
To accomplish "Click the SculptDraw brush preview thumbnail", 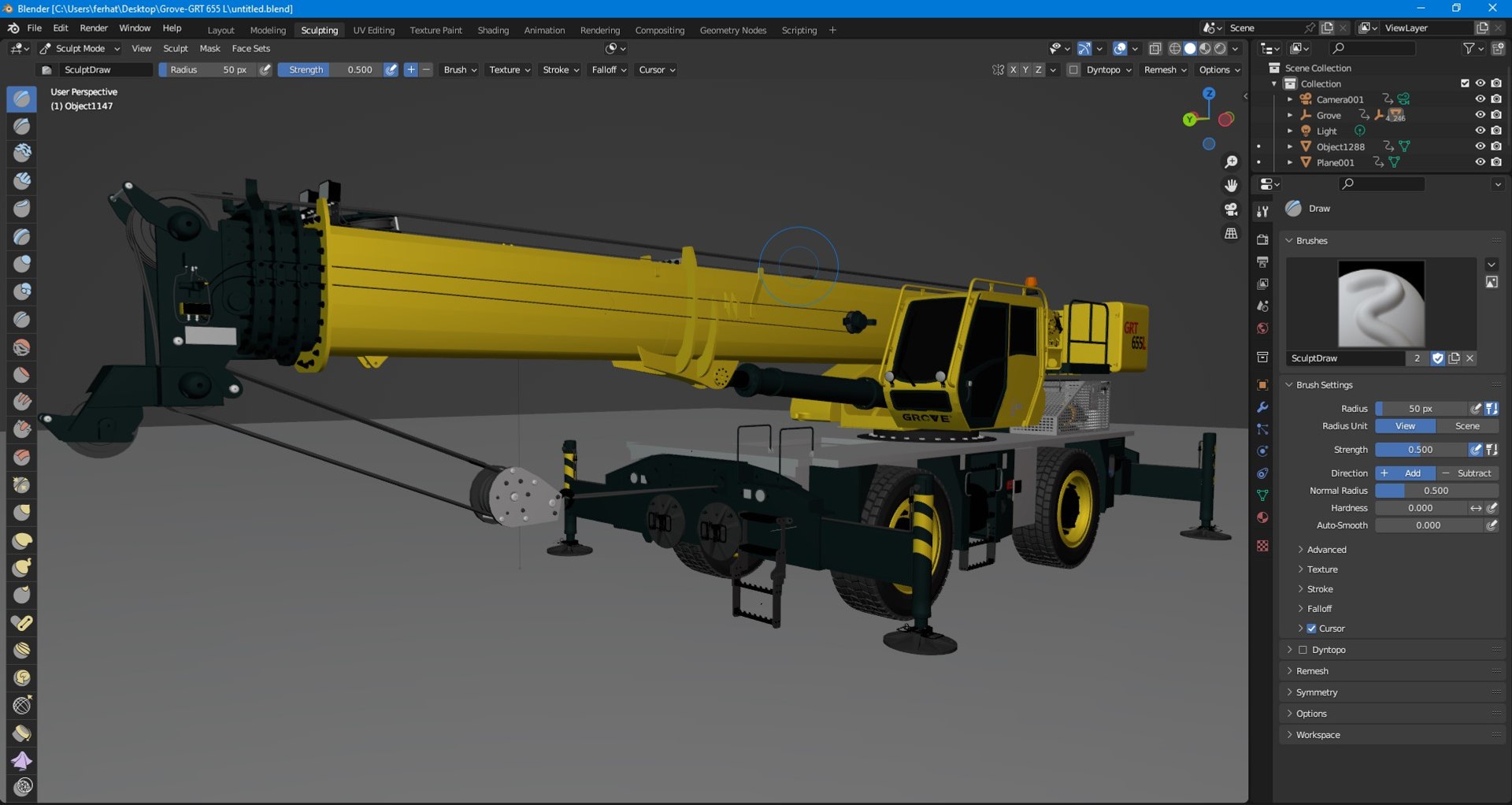I will pos(1381,304).
